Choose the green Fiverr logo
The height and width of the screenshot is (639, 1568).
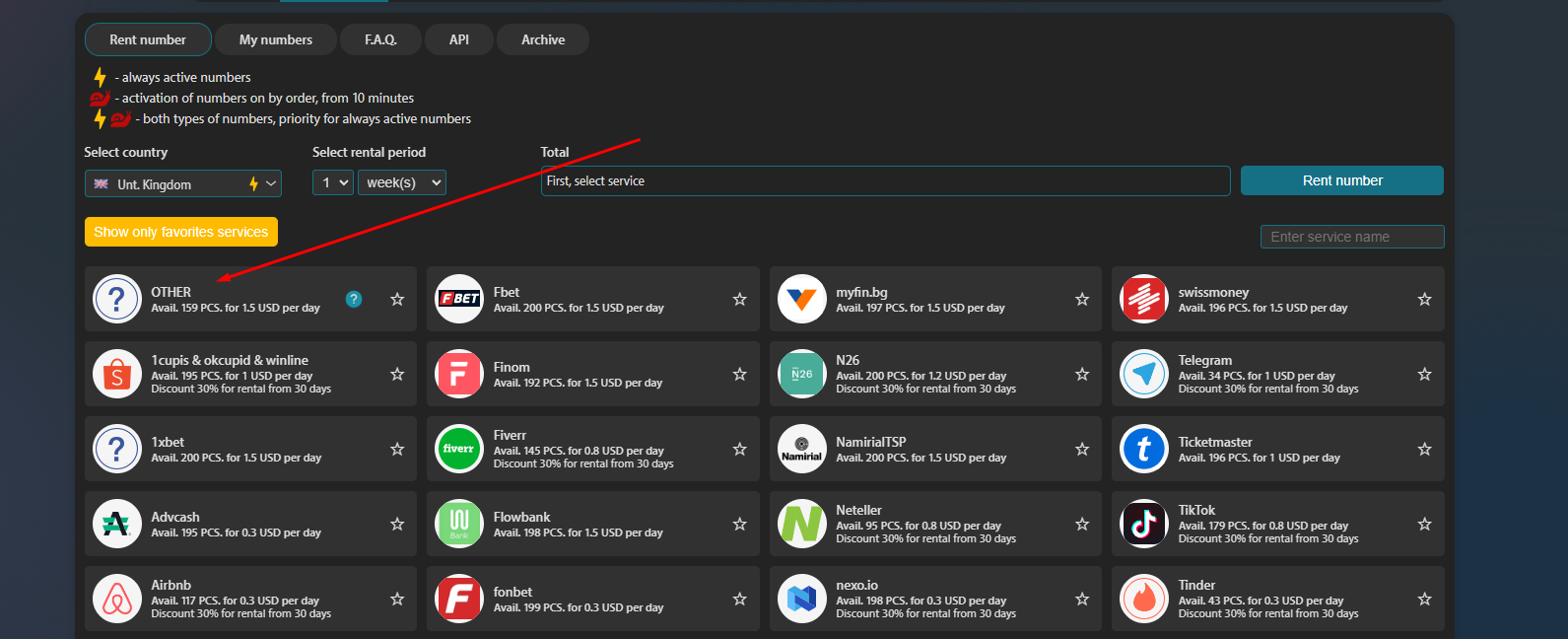point(459,449)
